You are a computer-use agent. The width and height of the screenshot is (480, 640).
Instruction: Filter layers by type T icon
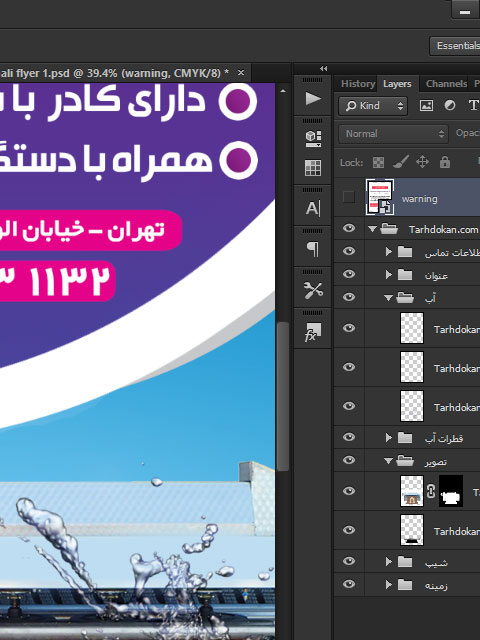click(473, 106)
